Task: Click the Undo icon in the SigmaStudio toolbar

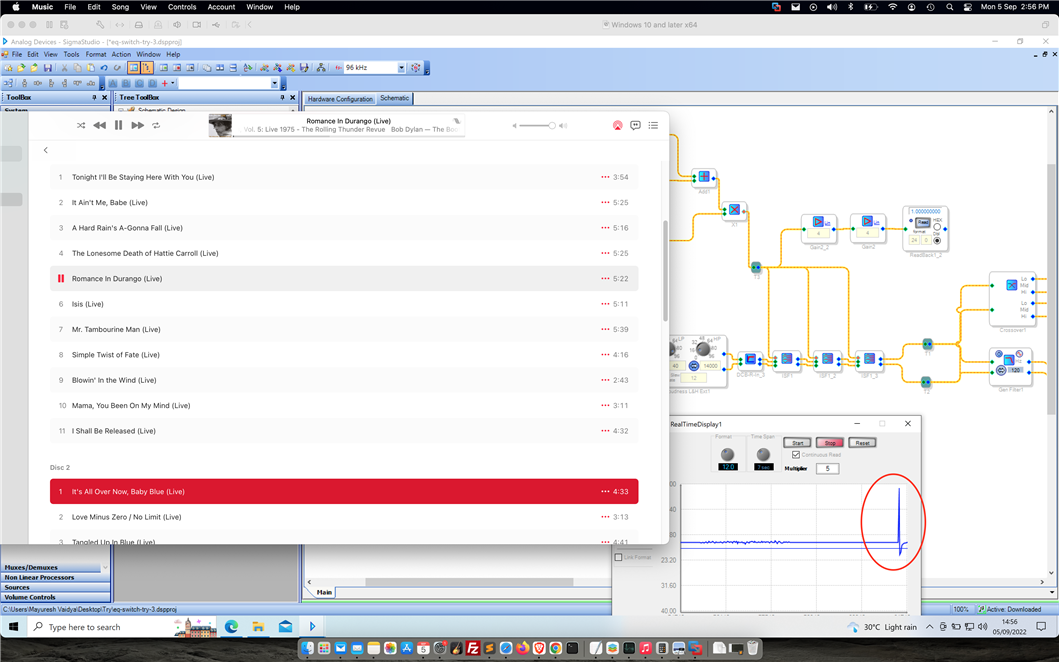Action: tap(103, 68)
